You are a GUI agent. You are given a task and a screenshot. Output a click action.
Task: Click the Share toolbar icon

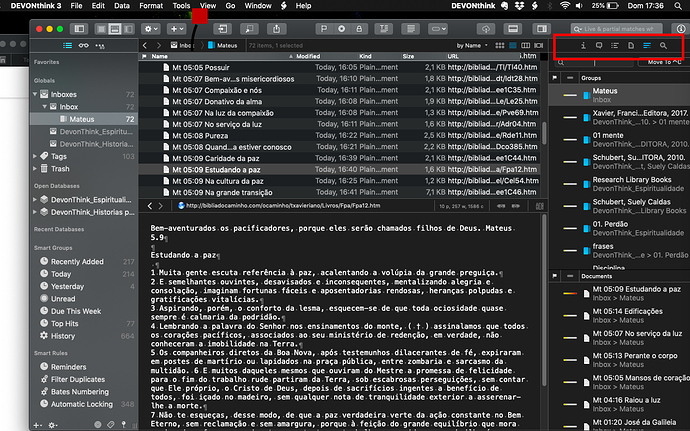276,29
